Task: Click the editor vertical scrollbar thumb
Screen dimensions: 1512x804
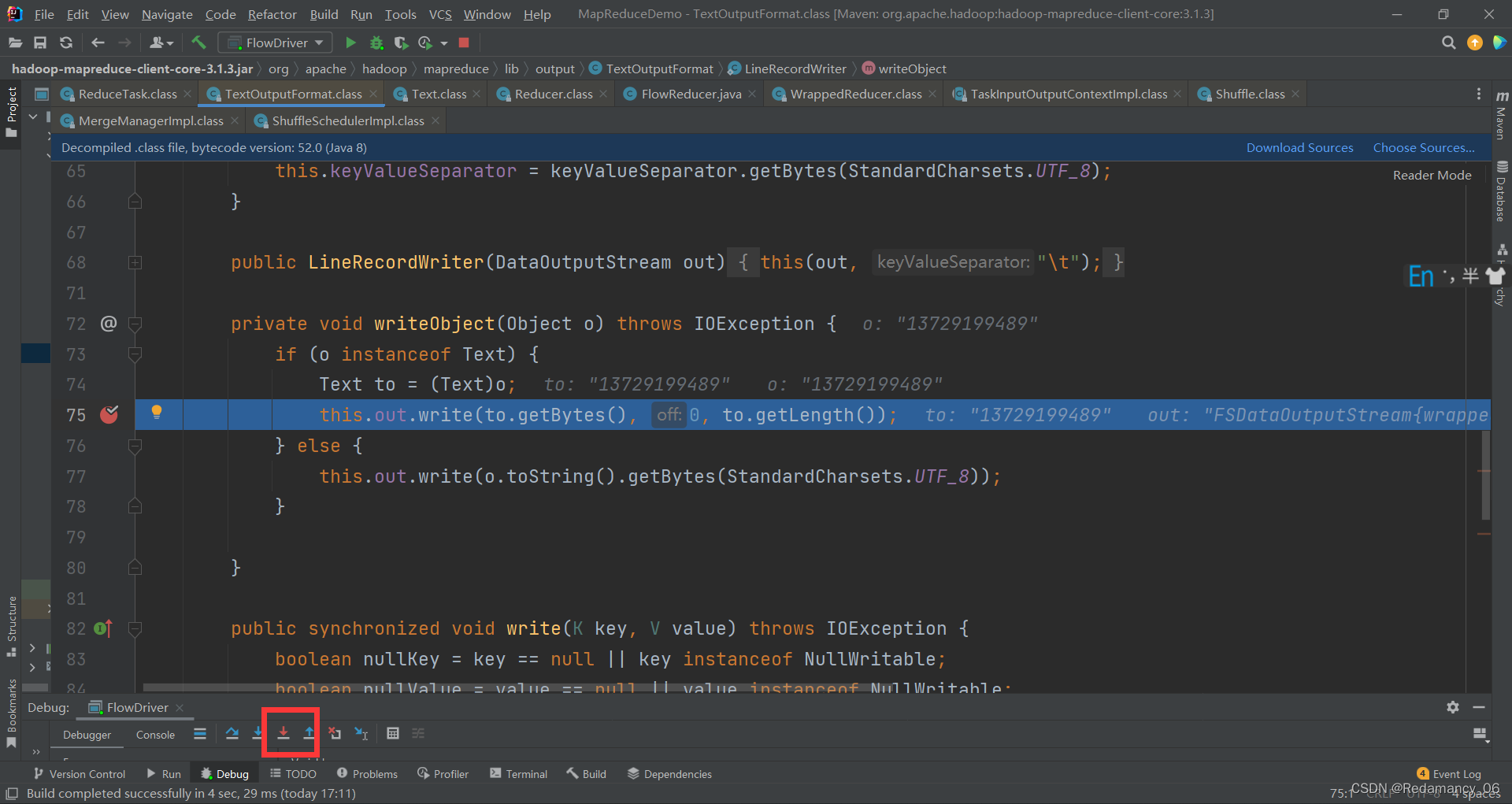Action: click(x=1485, y=475)
